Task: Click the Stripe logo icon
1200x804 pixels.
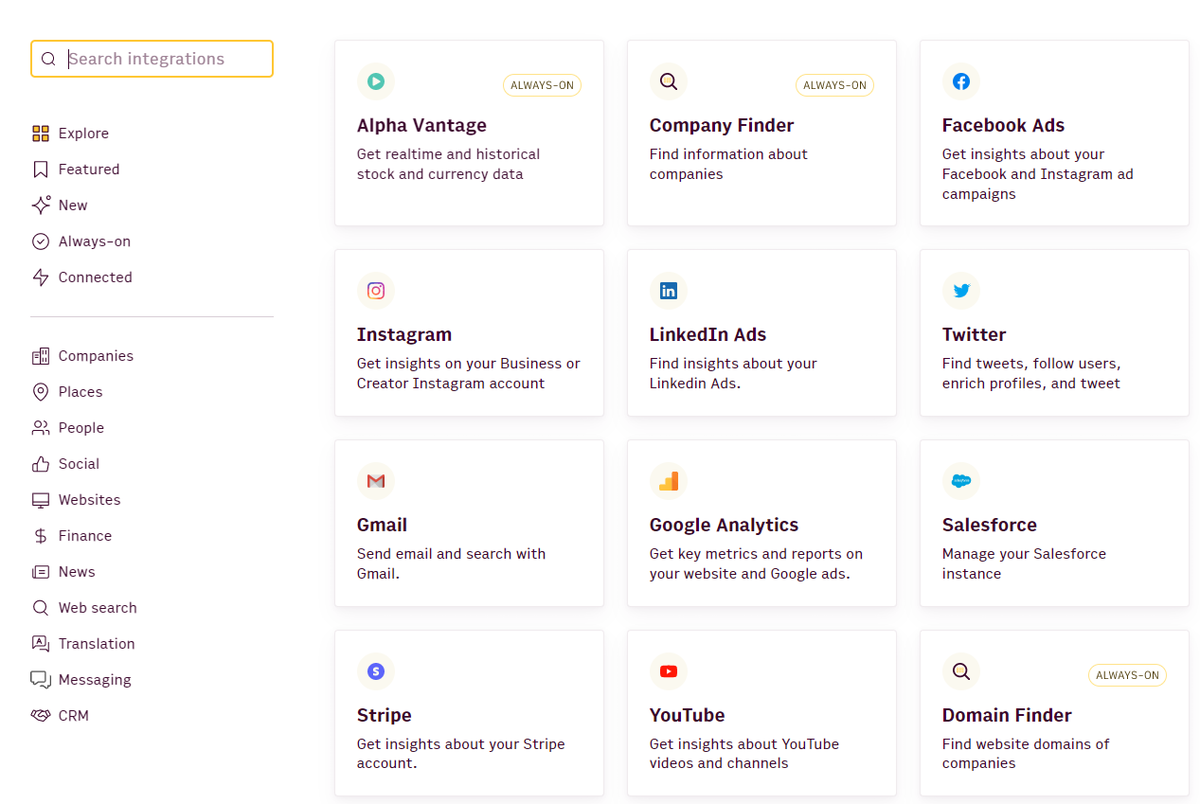Action: tap(376, 671)
